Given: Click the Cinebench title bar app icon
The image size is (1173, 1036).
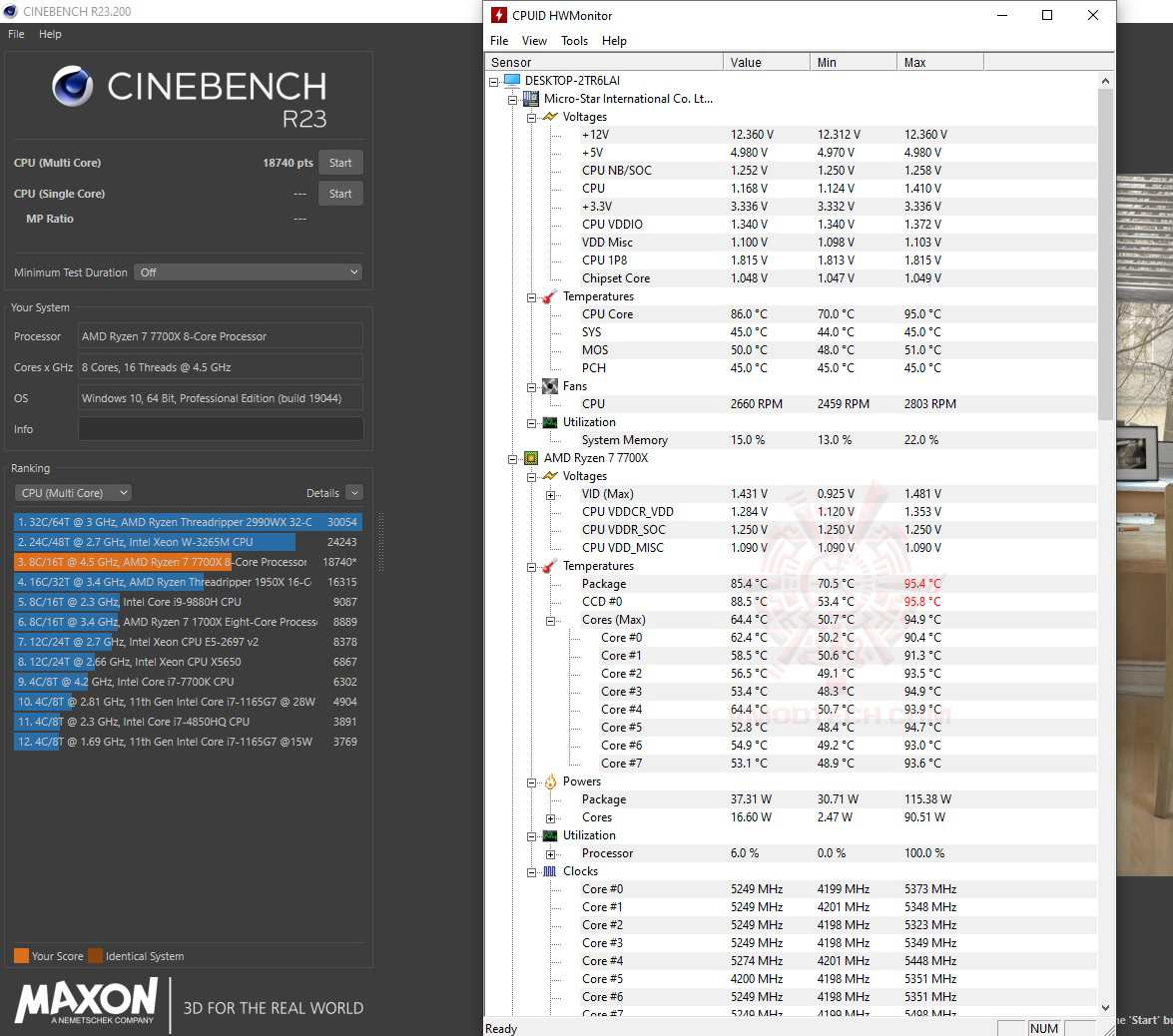Looking at the screenshot, I should 10,11.
